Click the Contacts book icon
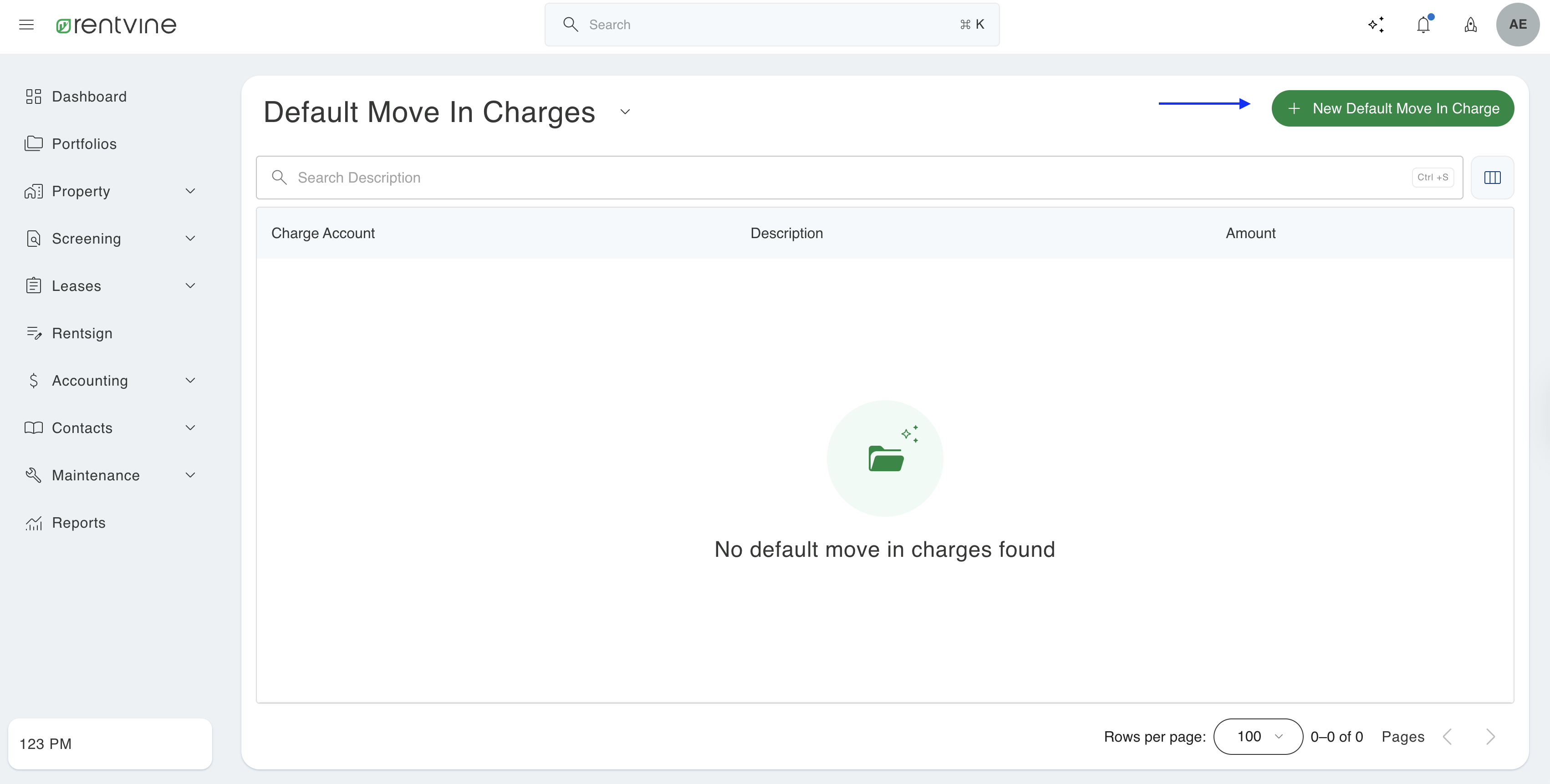Image resolution: width=1550 pixels, height=784 pixels. pyautogui.click(x=34, y=428)
